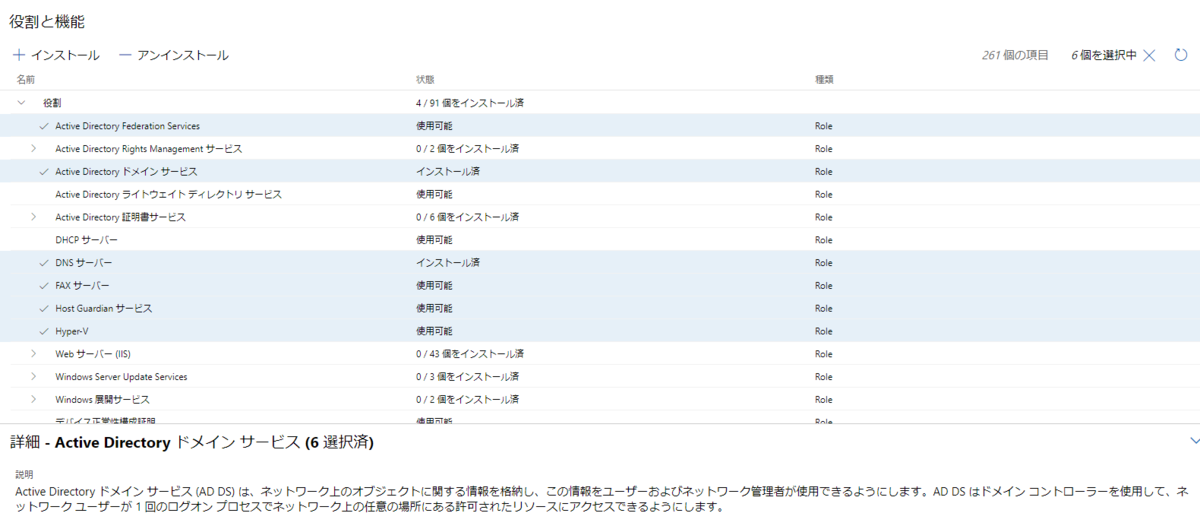Deselect the Hyper-V checkmark
The width and height of the screenshot is (1200, 529).
43,331
